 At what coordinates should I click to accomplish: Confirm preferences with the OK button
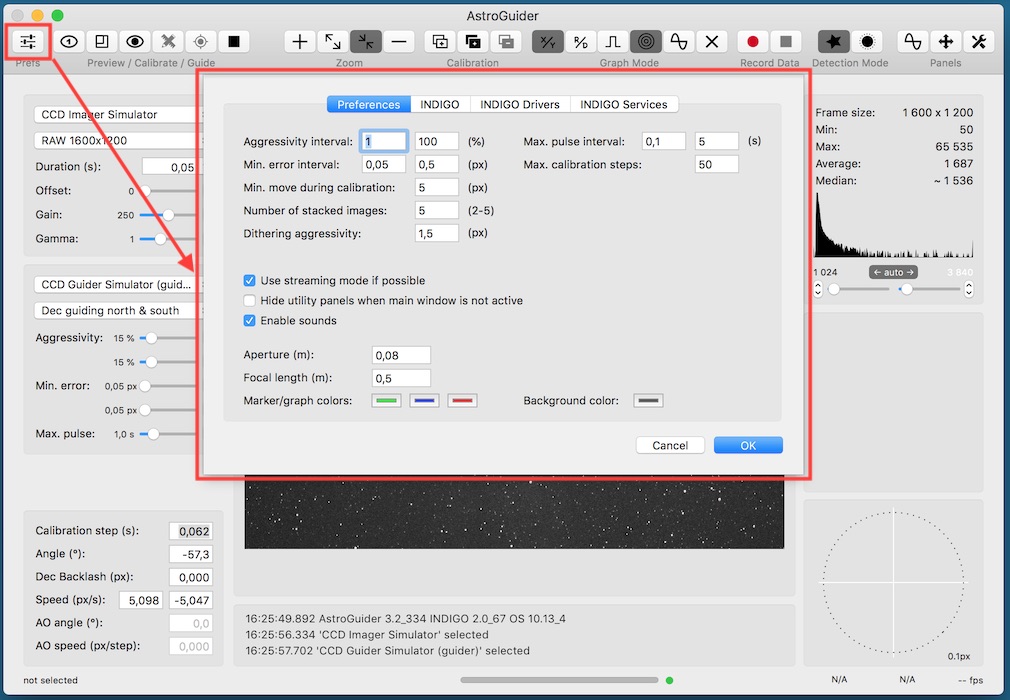coord(748,445)
